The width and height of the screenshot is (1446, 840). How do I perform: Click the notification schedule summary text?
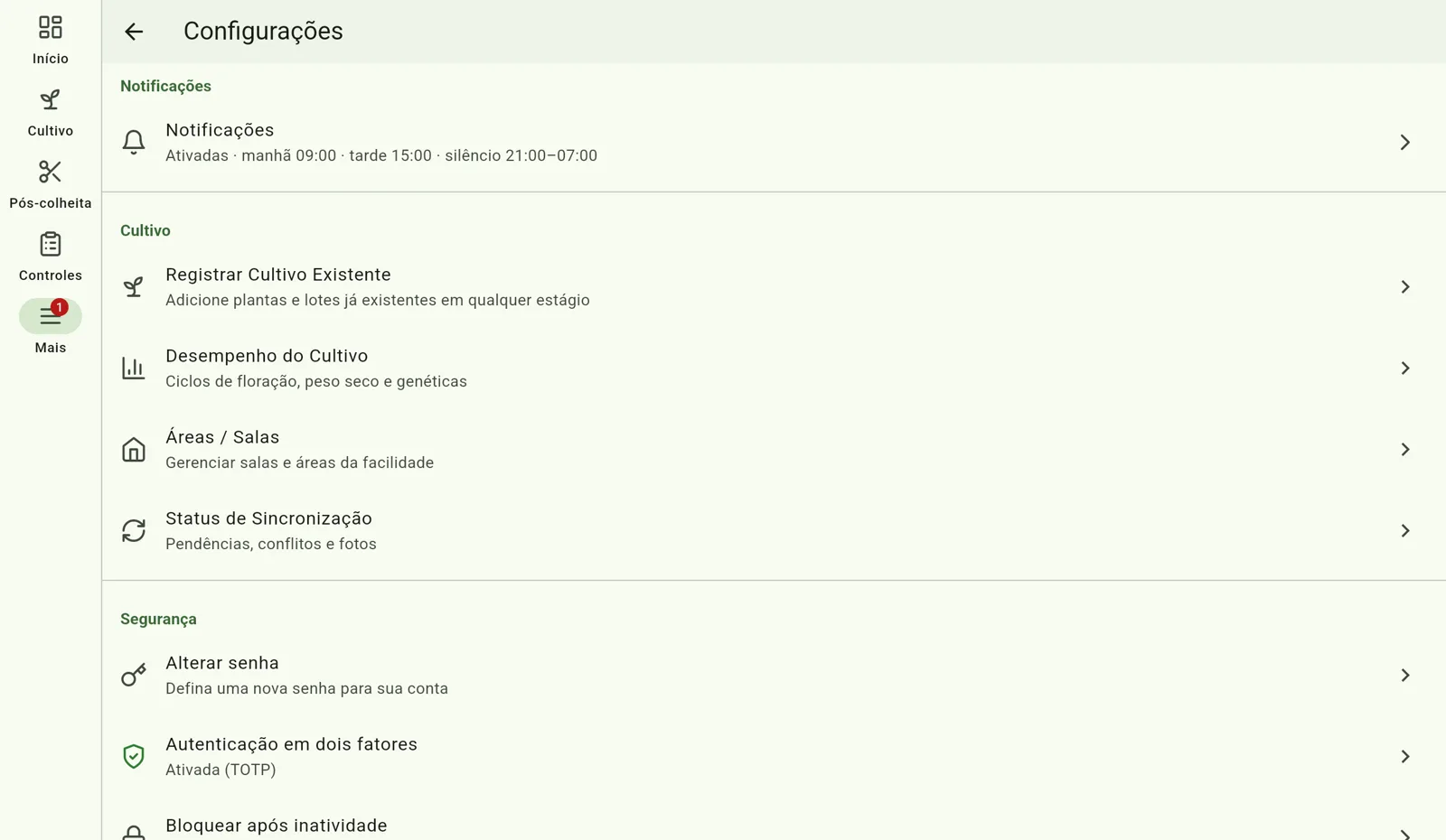coord(381,155)
